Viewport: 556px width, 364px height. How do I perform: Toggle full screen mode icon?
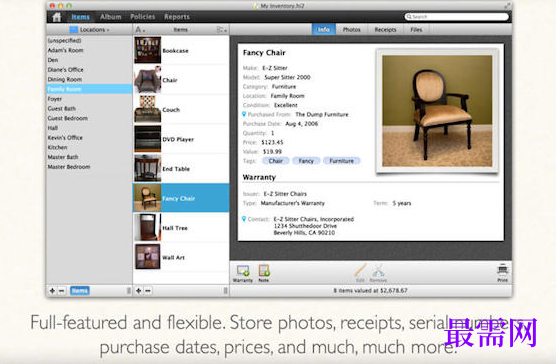pyautogui.click(x=507, y=5)
